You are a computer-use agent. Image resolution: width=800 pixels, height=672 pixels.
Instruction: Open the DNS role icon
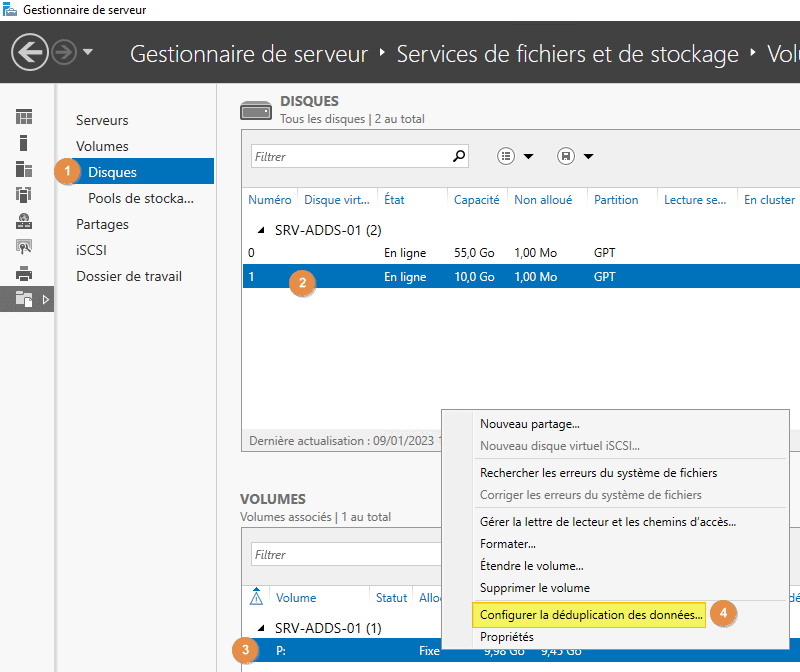[25, 220]
